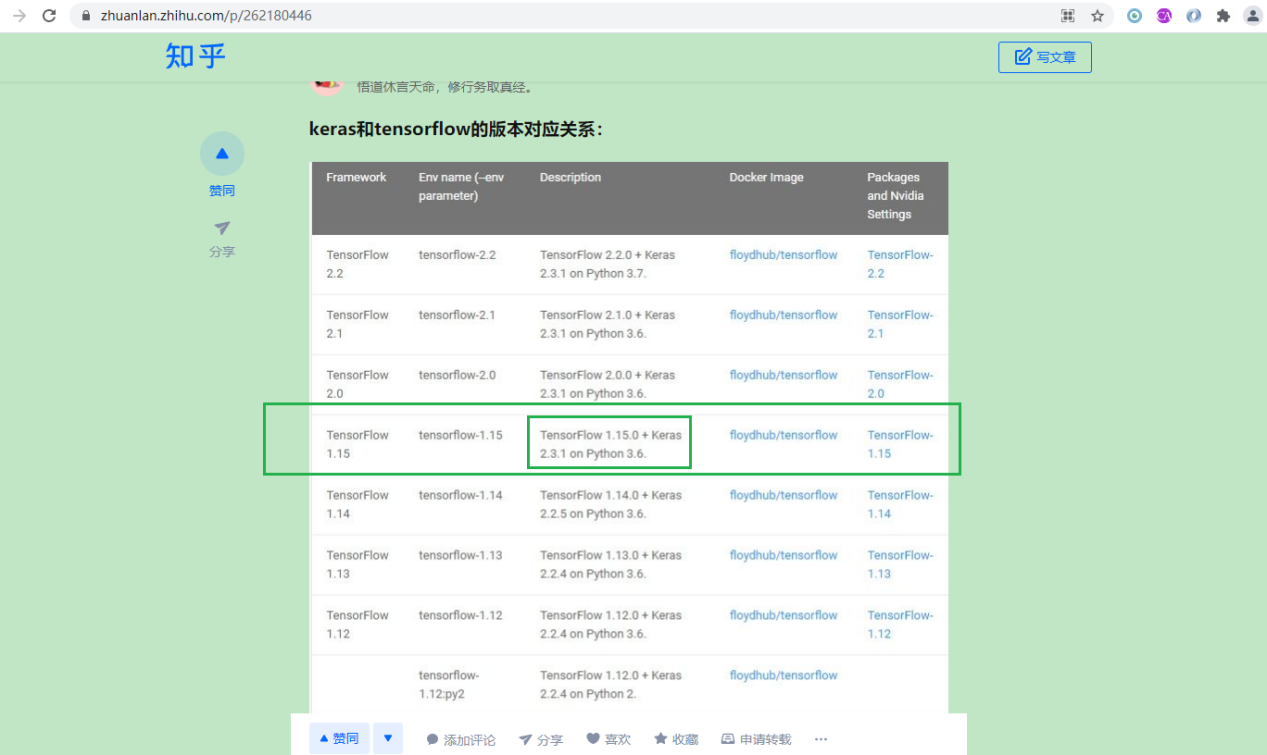Click 喜欢 heart button
Viewport: 1267px width, 755px height.
pos(609,739)
